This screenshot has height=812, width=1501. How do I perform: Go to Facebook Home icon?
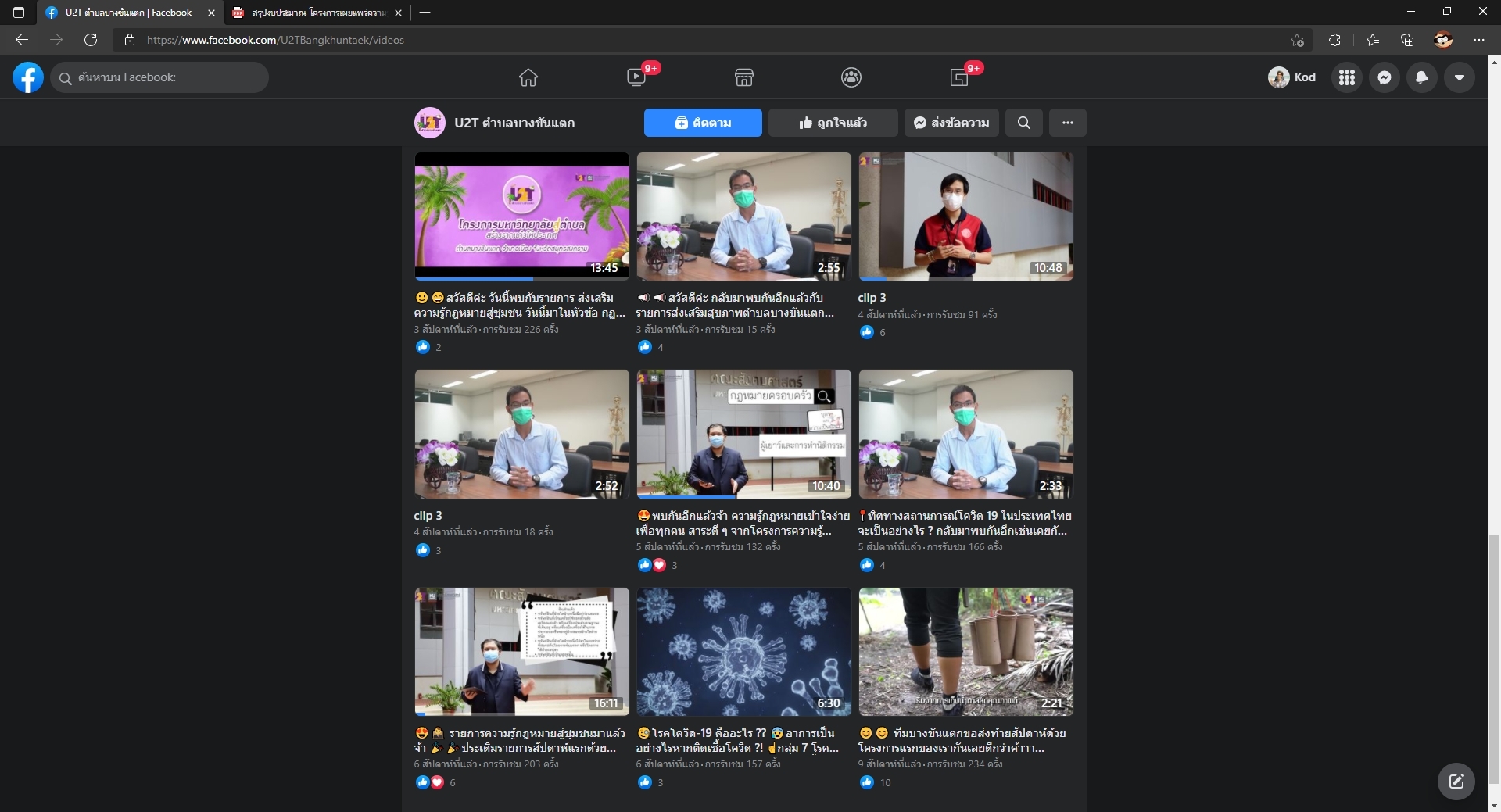528,77
